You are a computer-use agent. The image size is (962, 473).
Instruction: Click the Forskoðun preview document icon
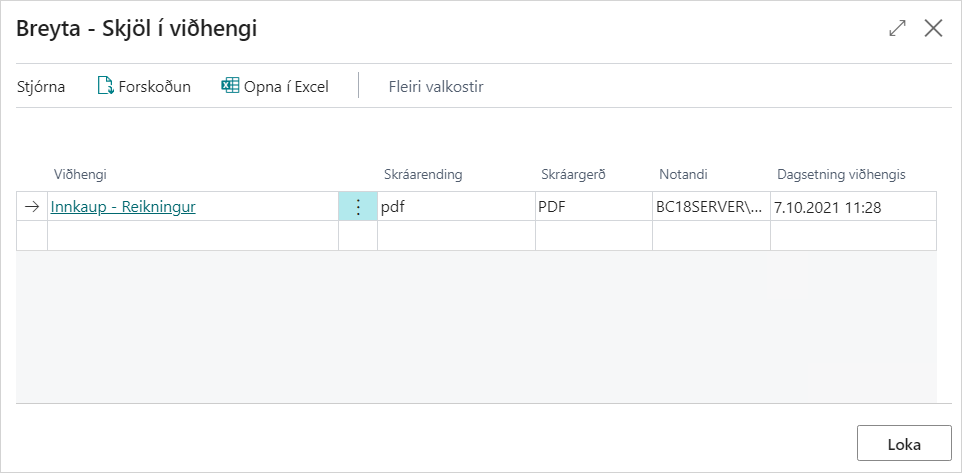tap(105, 87)
